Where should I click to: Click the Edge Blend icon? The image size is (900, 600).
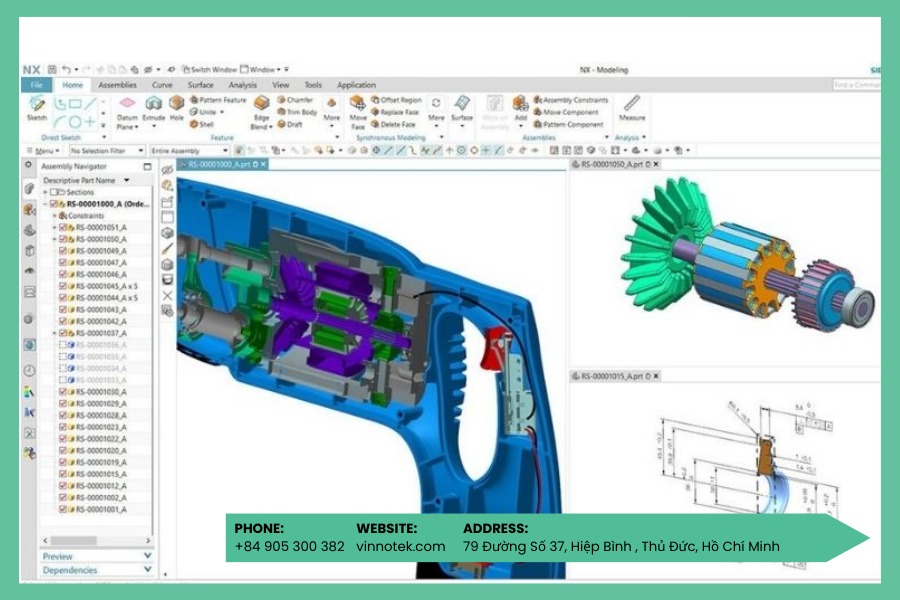point(262,103)
